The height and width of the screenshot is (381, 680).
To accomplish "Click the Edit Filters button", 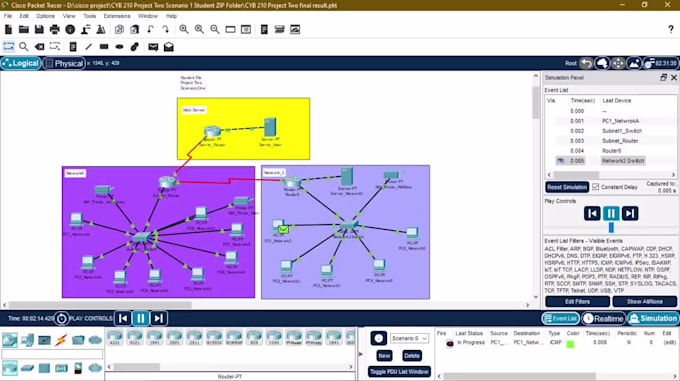I will 578,301.
